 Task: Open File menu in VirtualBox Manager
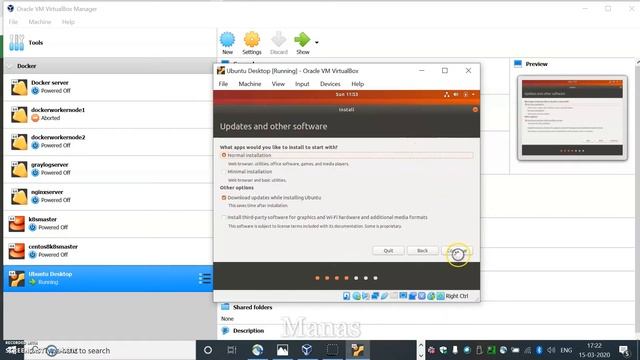point(13,22)
